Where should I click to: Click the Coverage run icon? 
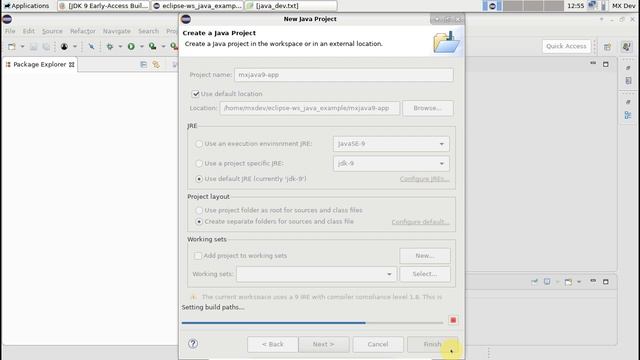click(153, 47)
